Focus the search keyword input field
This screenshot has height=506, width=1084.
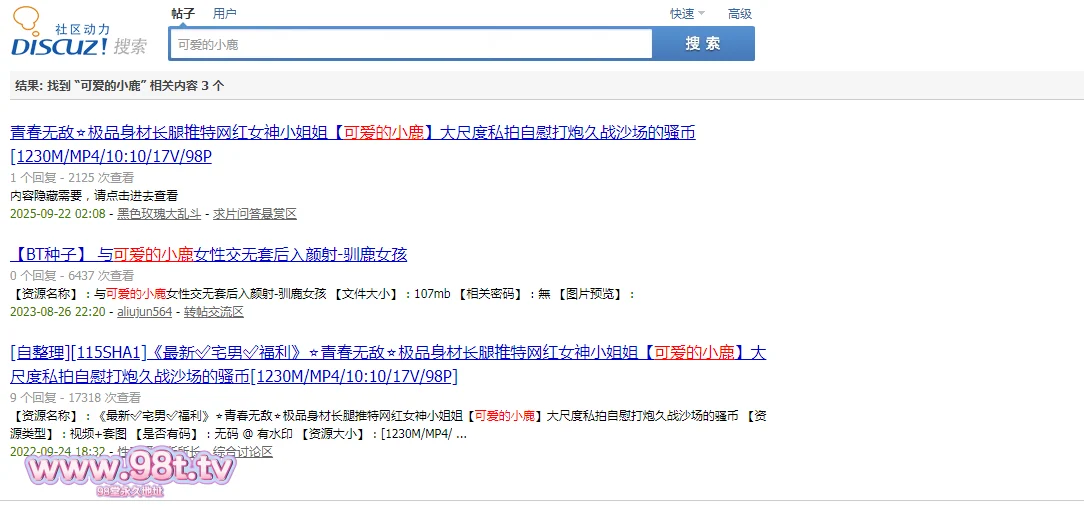coord(410,44)
